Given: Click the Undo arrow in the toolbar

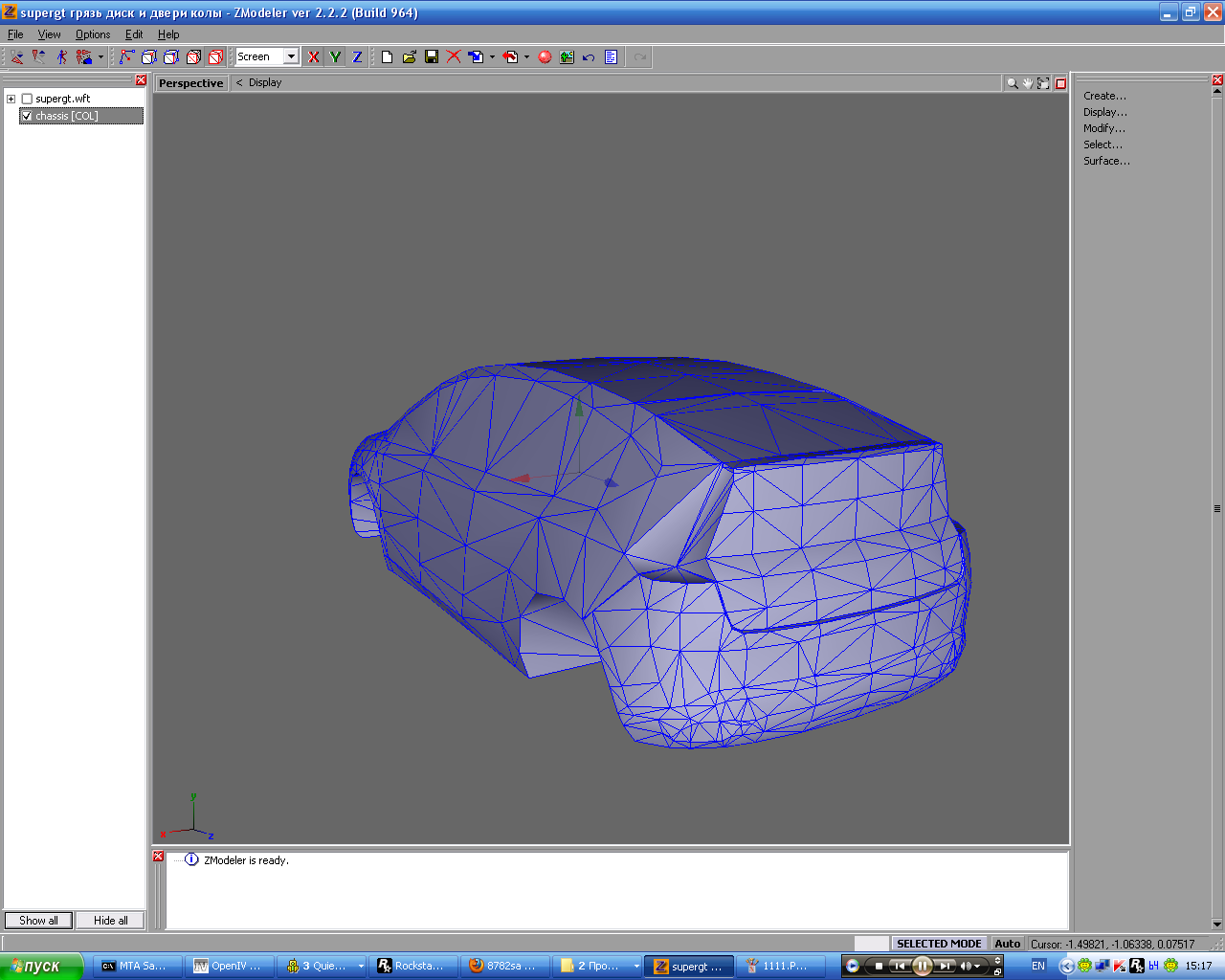Looking at the screenshot, I should 589,57.
